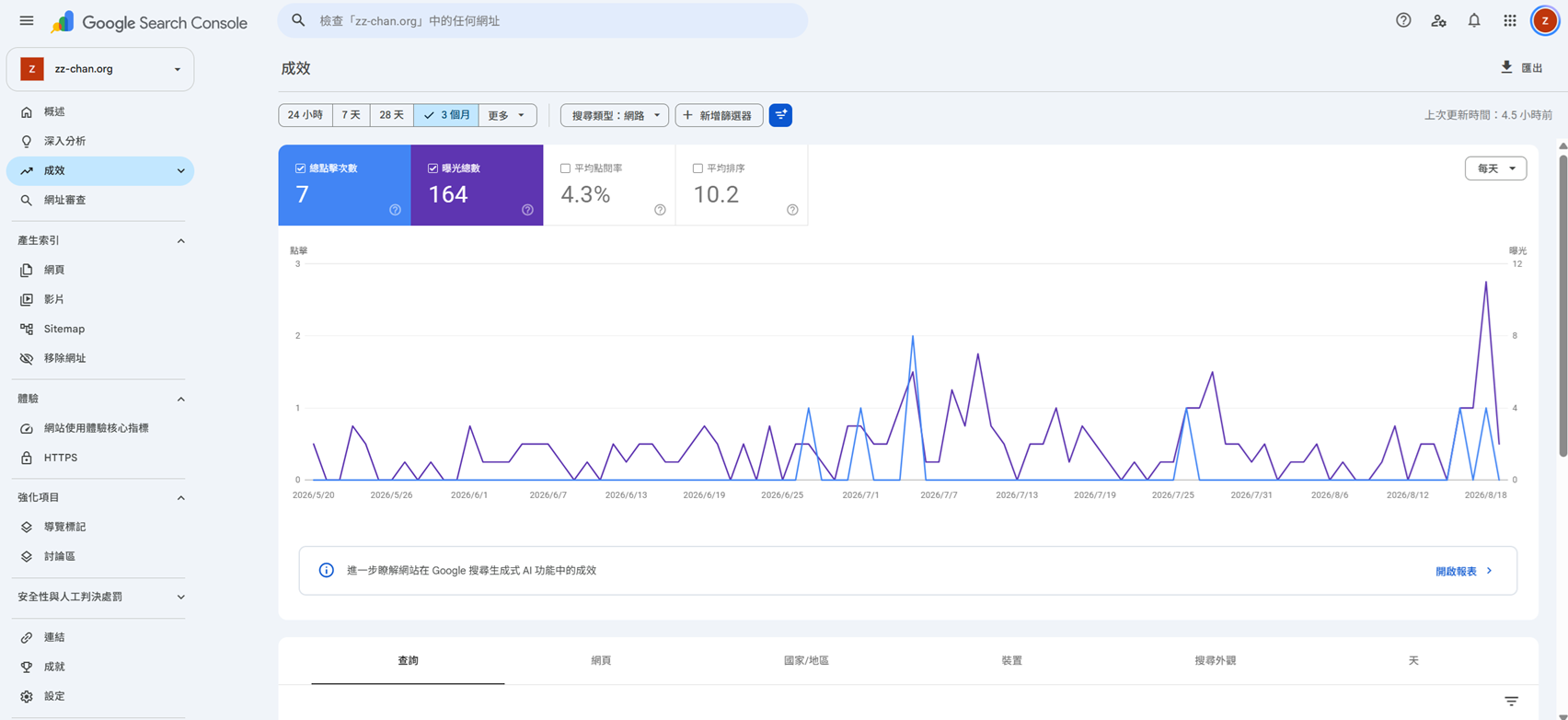Open 搜尋類型：網路 filter dropdown

click(x=615, y=115)
